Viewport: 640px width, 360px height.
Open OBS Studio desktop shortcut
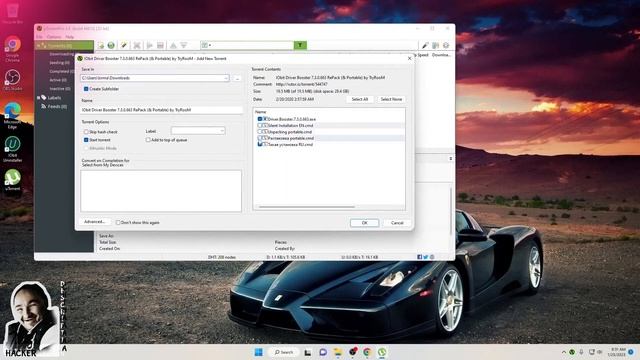point(12,80)
